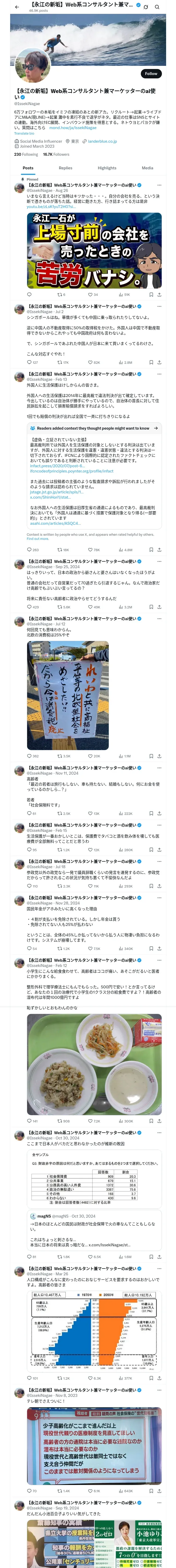Go back using the header arrow

pyautogui.click(x=17, y=7)
